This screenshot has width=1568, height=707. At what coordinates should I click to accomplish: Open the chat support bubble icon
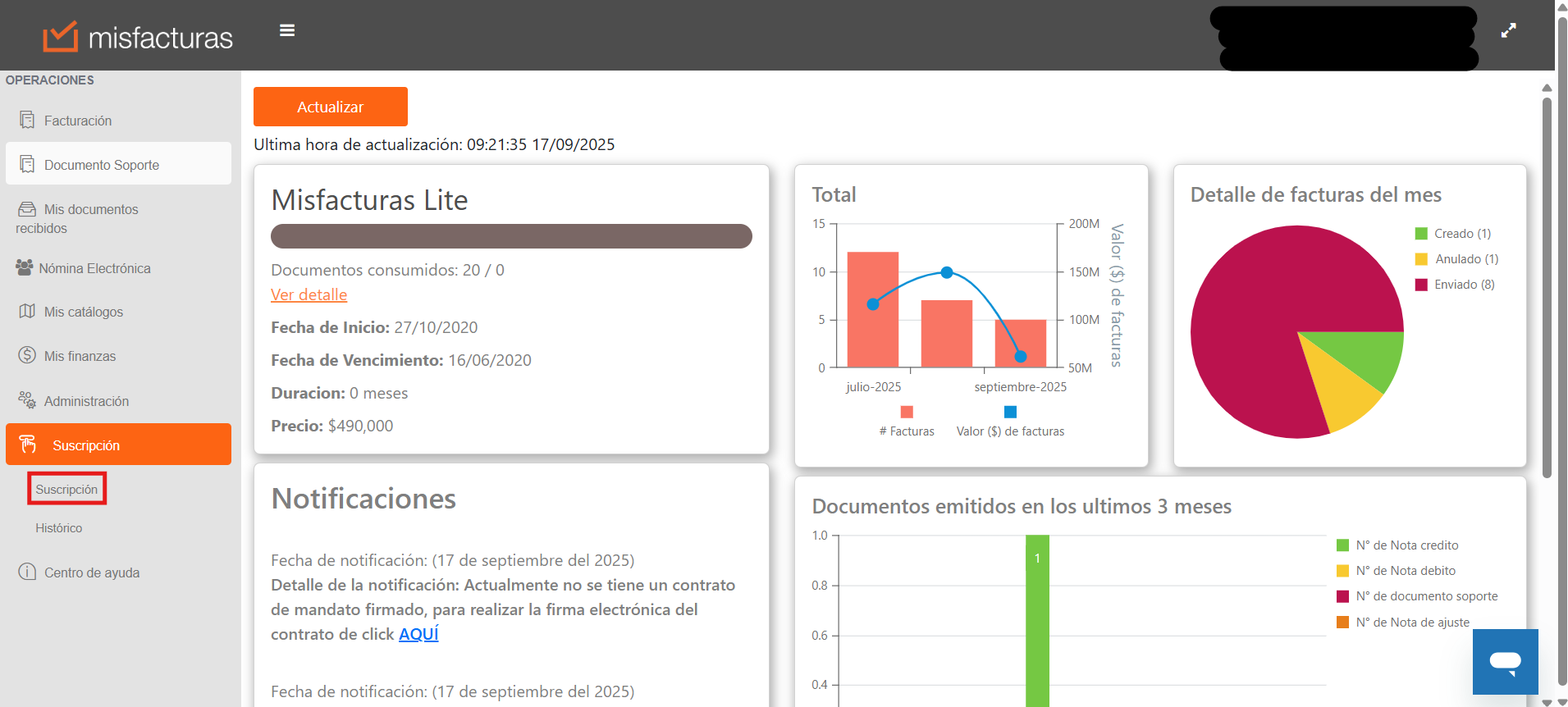click(x=1505, y=661)
